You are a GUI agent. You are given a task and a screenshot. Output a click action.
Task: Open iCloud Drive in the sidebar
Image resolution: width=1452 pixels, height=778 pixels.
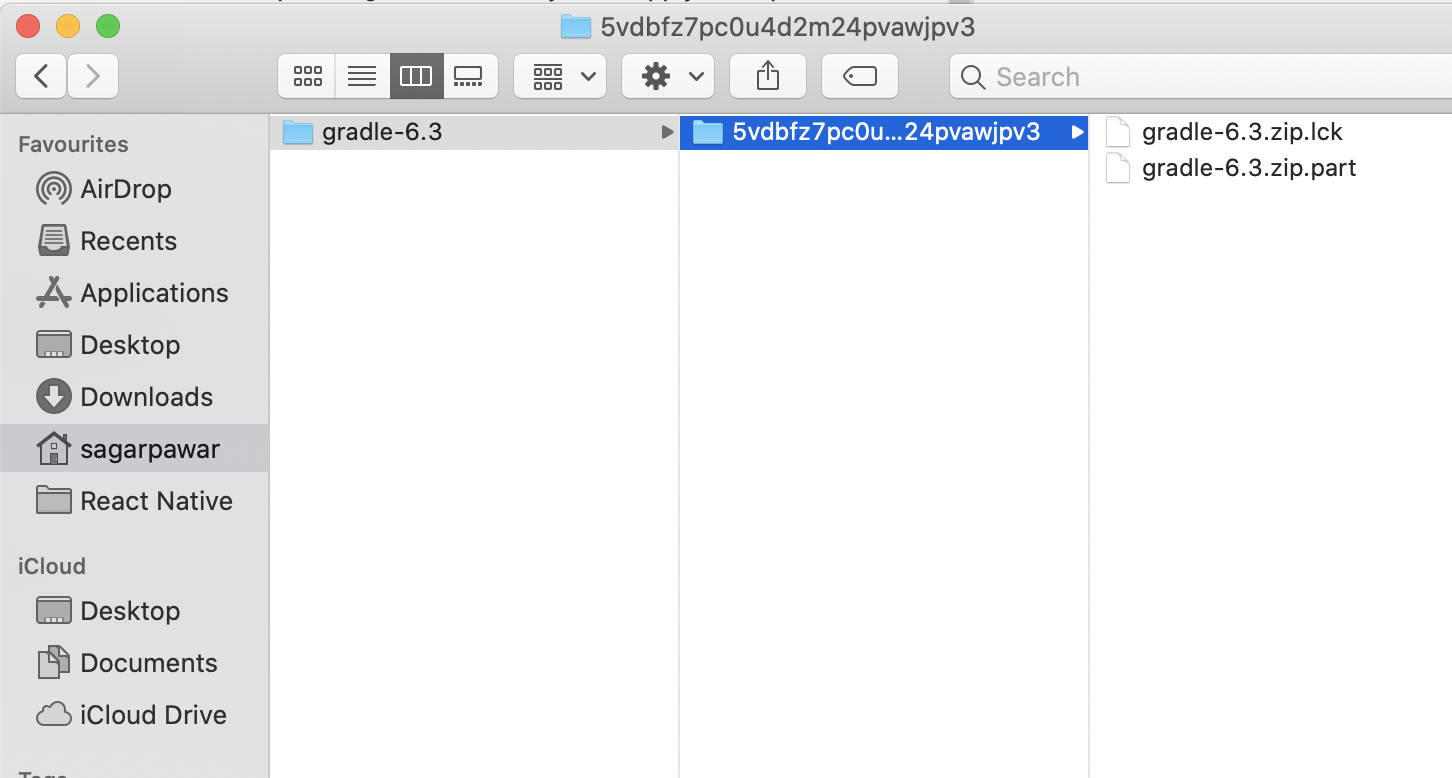pos(153,715)
